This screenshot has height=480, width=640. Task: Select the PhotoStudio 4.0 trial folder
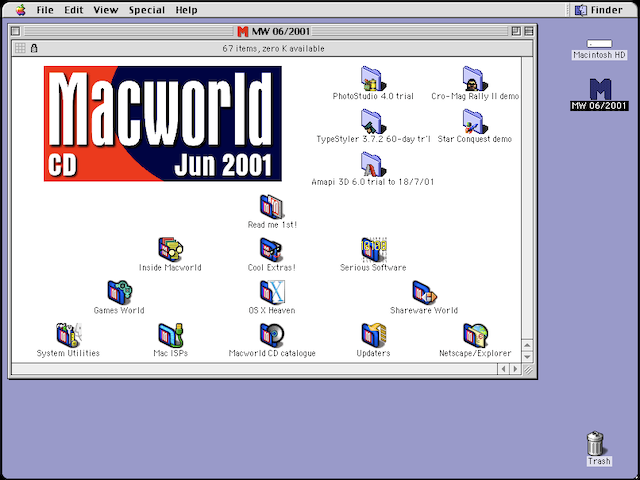(x=373, y=79)
